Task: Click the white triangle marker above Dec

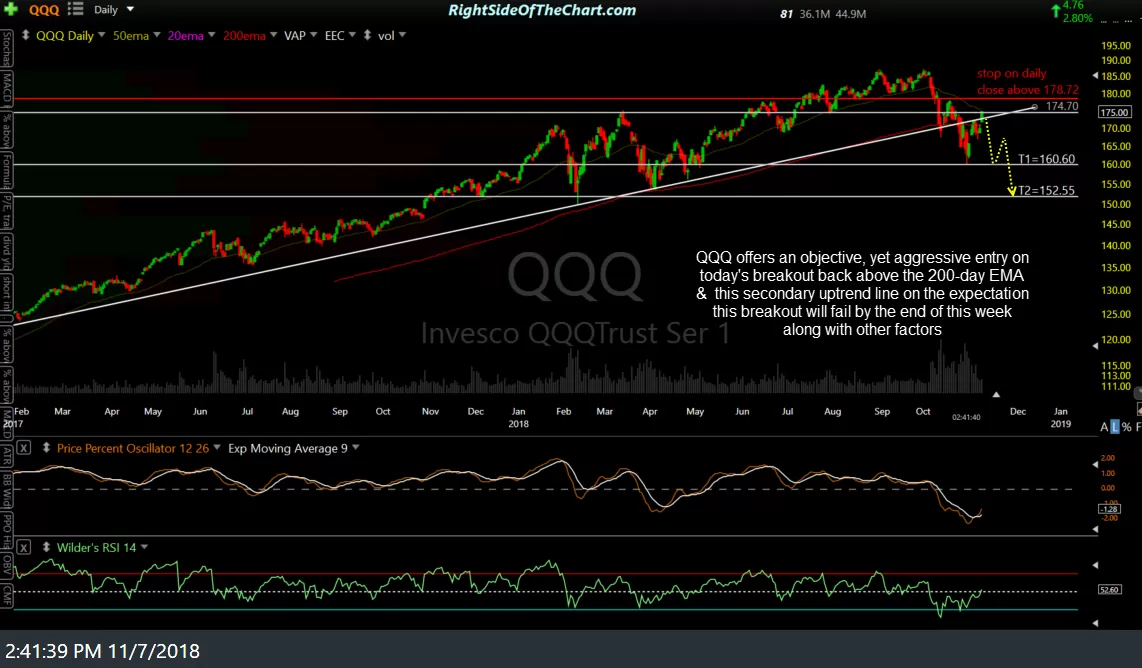Action: tap(996, 394)
